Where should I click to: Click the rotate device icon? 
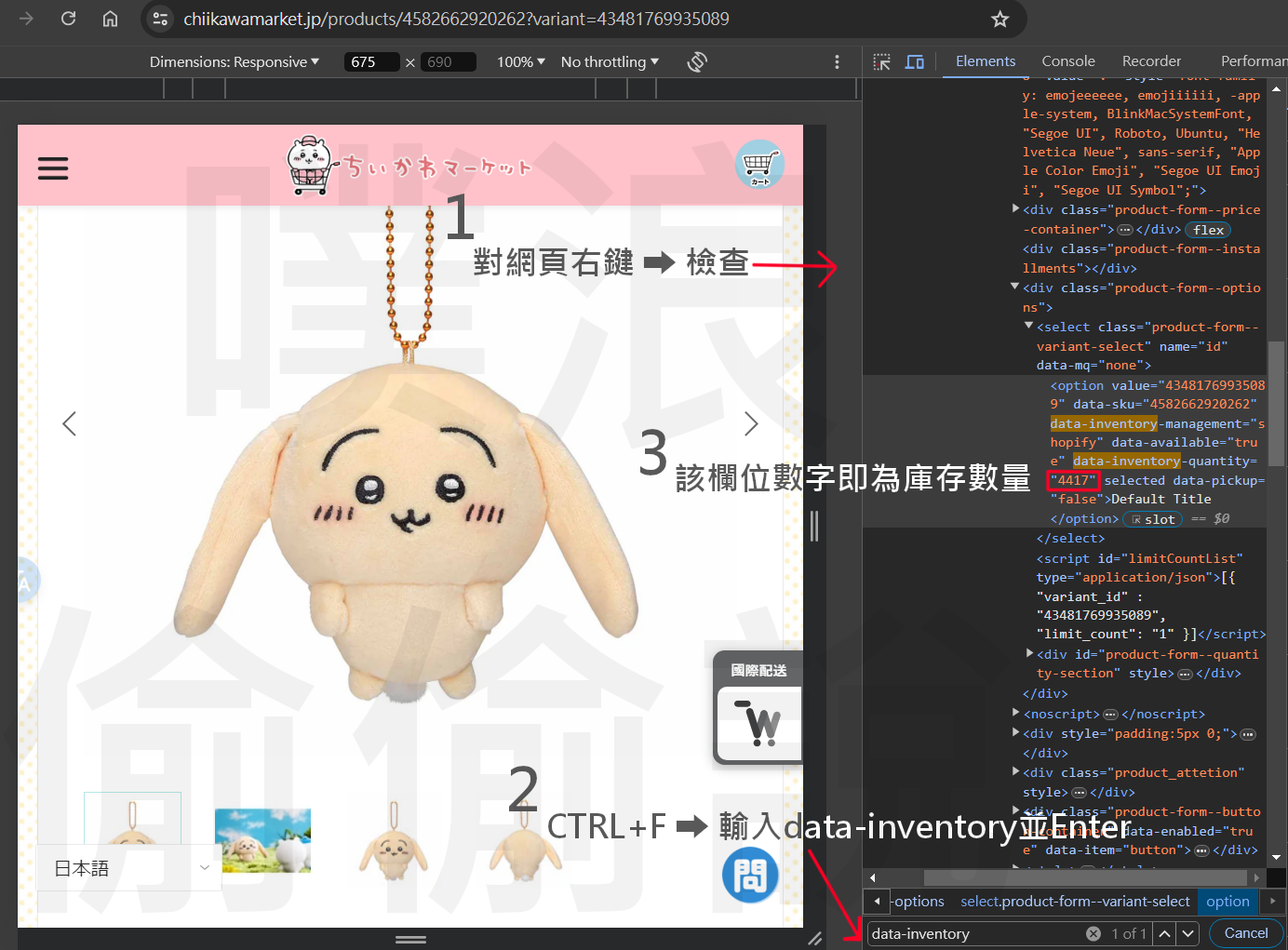tap(697, 61)
